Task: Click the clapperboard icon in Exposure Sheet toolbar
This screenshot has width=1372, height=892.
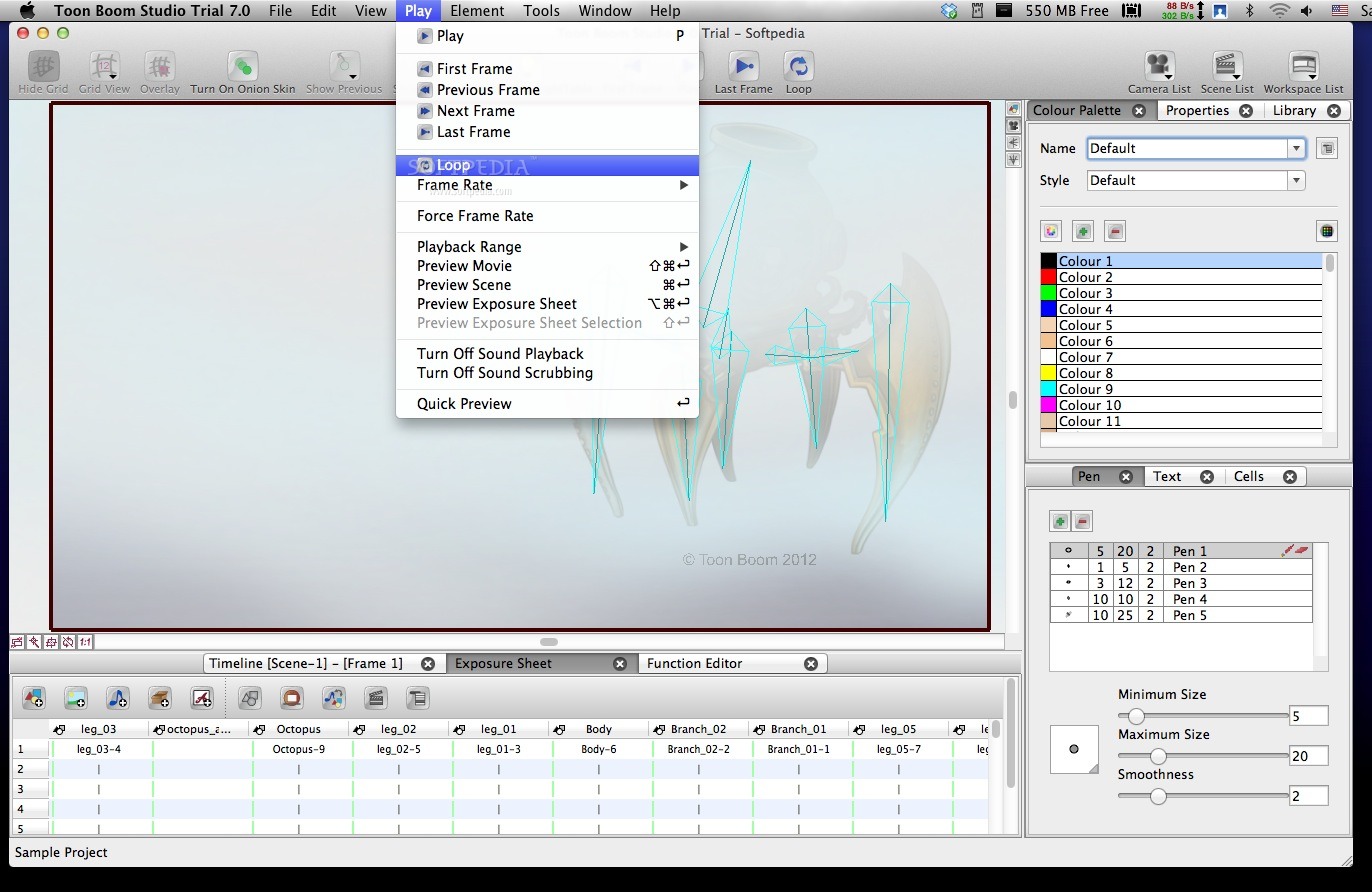Action: pyautogui.click(x=376, y=697)
